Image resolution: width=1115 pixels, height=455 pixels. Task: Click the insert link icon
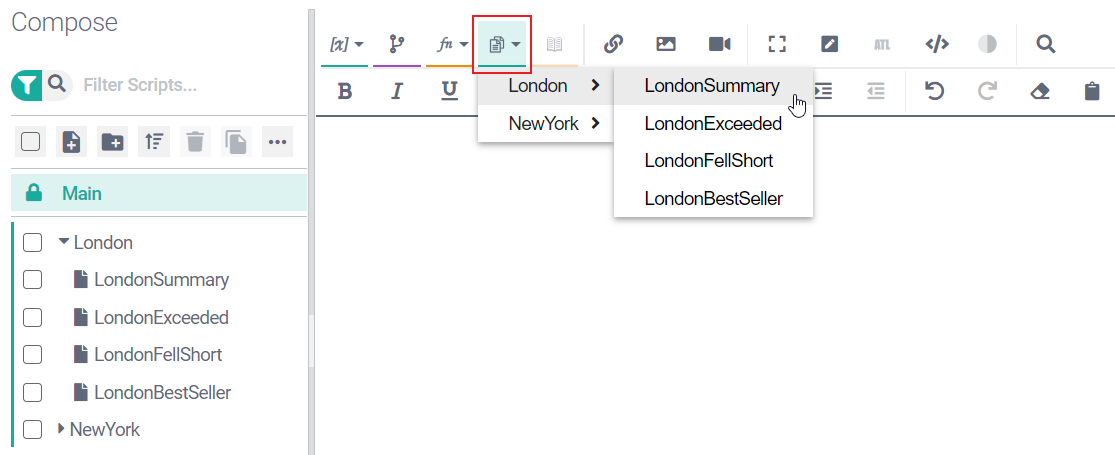[x=613, y=44]
